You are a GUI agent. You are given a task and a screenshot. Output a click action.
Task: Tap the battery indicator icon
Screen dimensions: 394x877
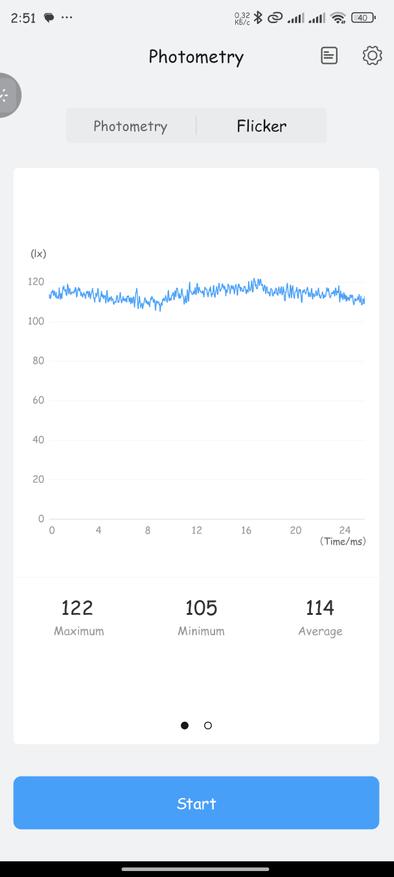coord(363,18)
